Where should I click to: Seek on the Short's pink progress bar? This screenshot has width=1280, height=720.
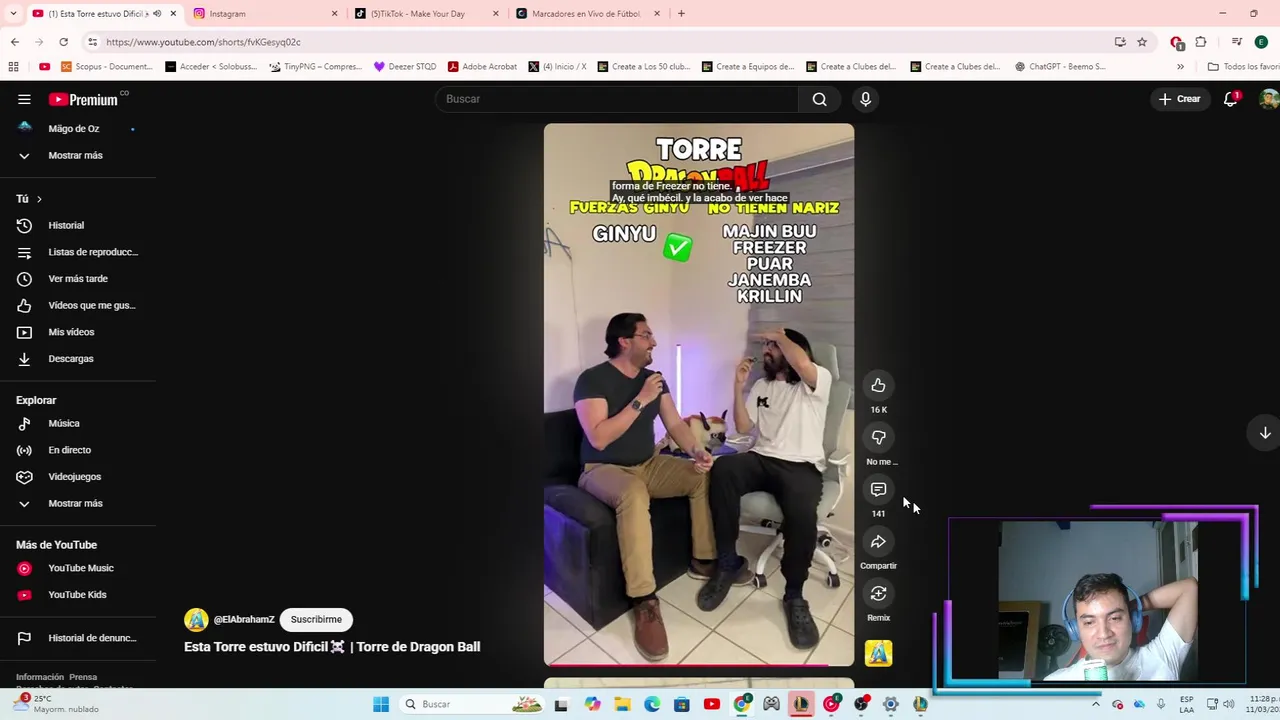coord(699,664)
